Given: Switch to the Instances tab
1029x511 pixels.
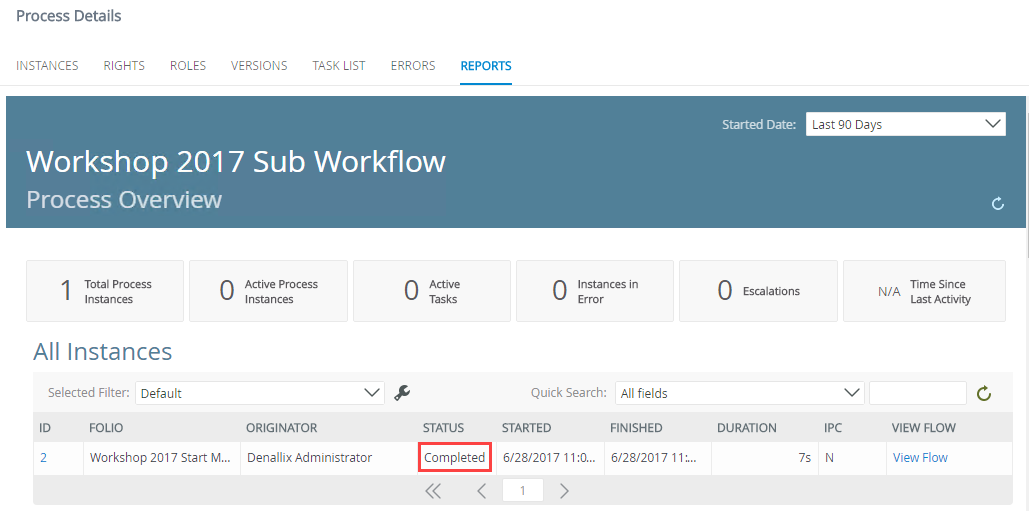Looking at the screenshot, I should click(47, 66).
